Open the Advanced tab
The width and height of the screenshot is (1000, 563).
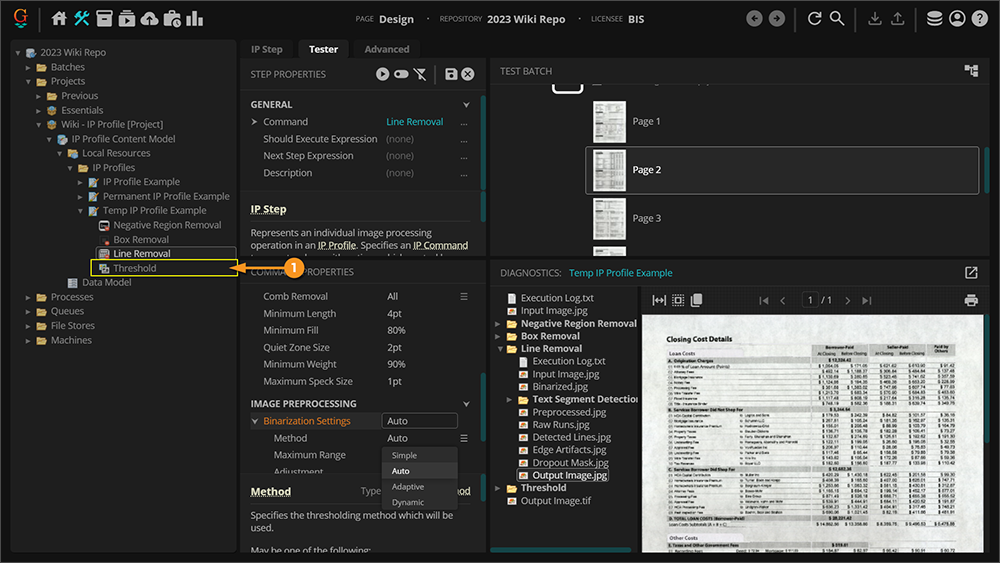click(x=386, y=49)
